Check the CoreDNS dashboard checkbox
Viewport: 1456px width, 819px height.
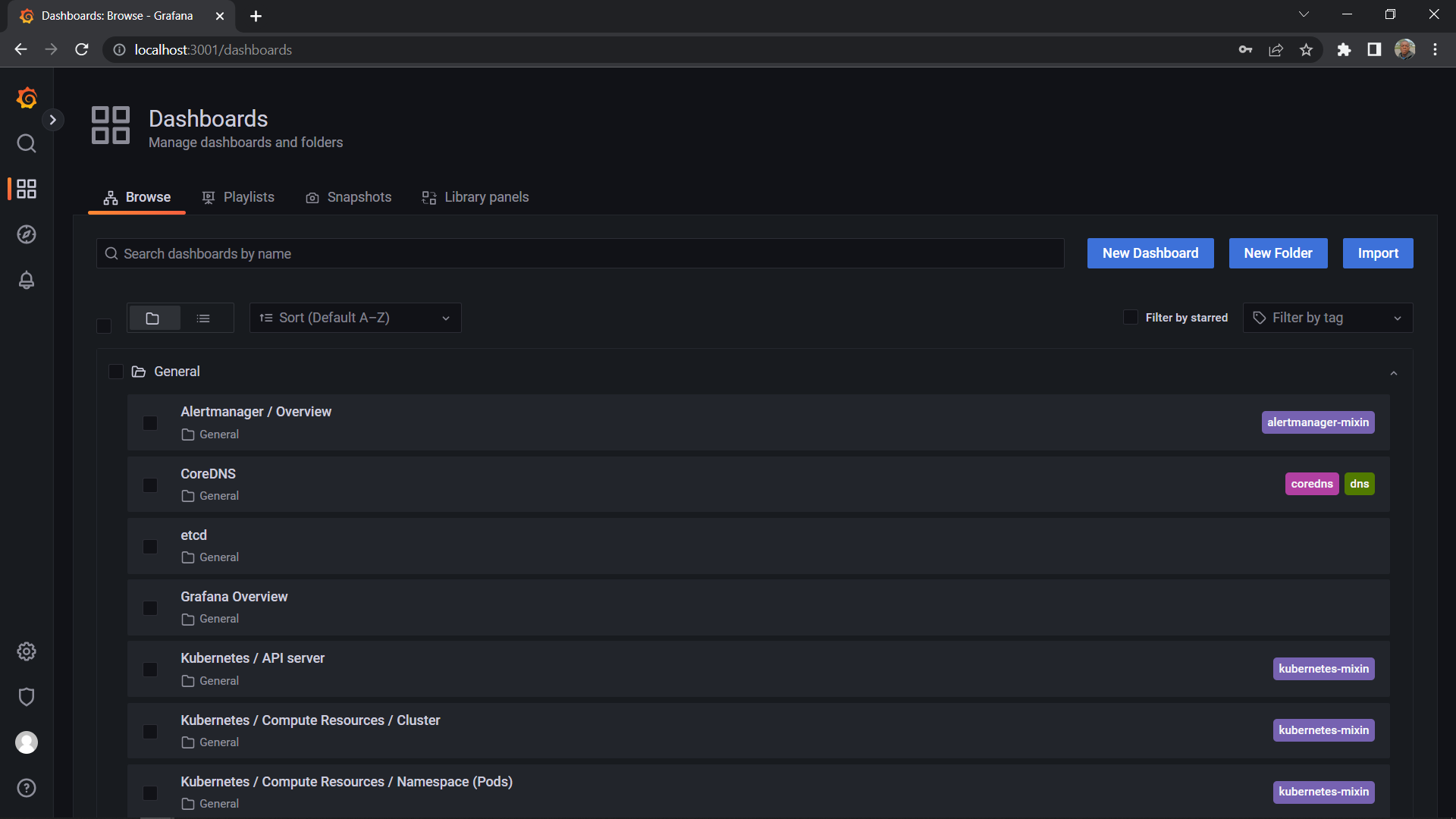(150, 485)
